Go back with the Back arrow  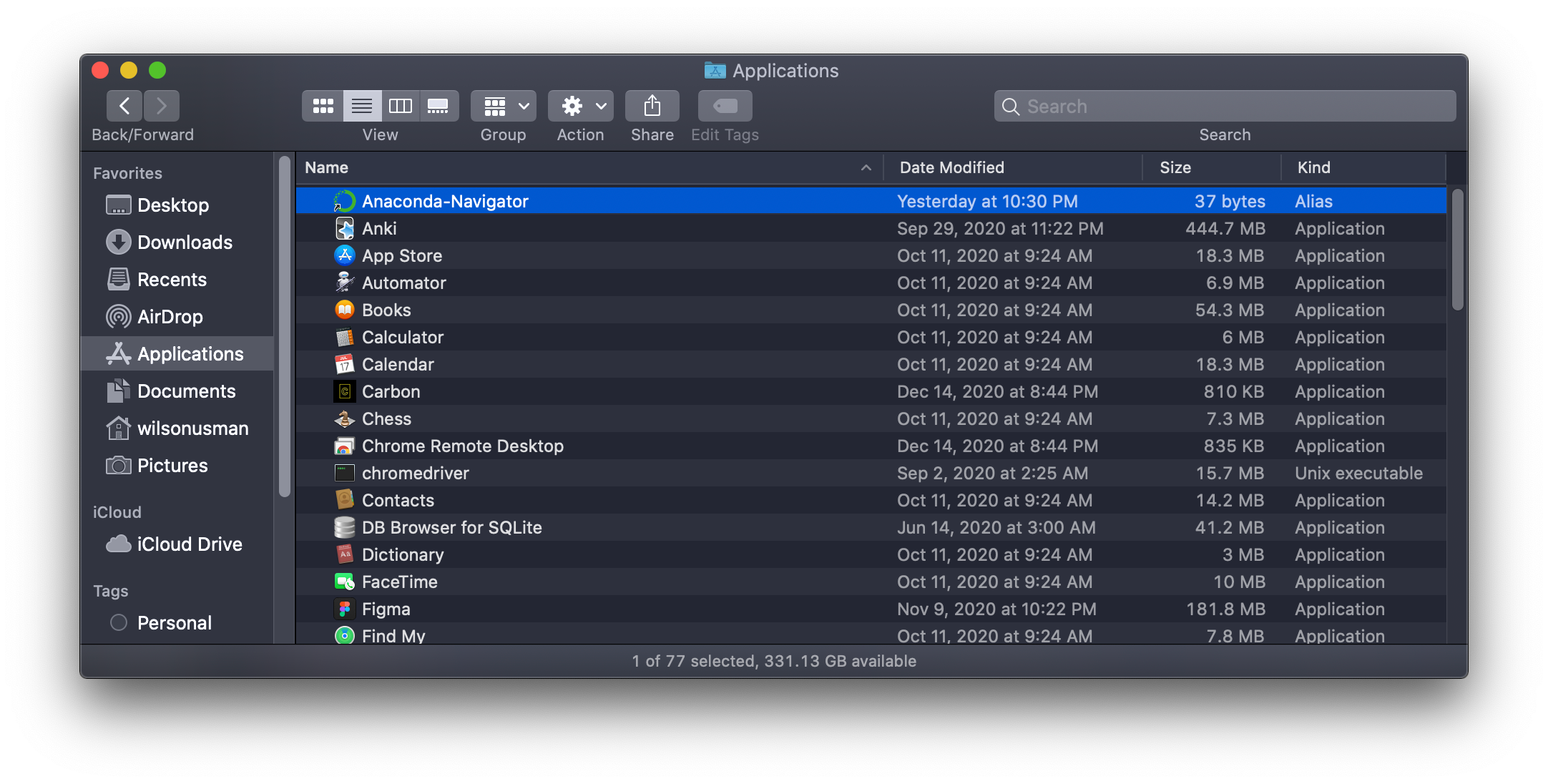click(124, 106)
